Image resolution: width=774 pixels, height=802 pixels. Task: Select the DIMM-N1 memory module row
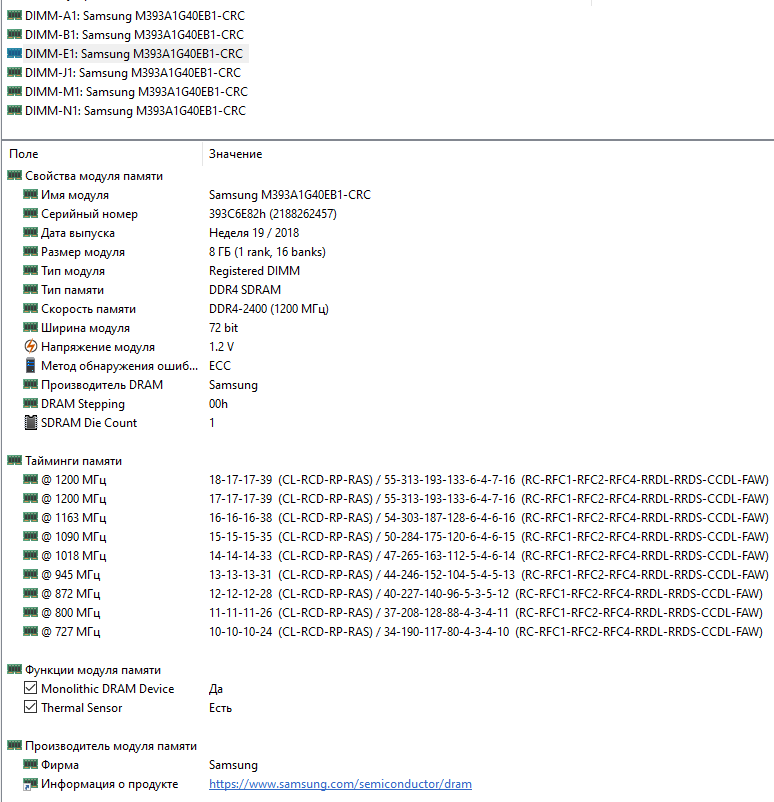135,110
